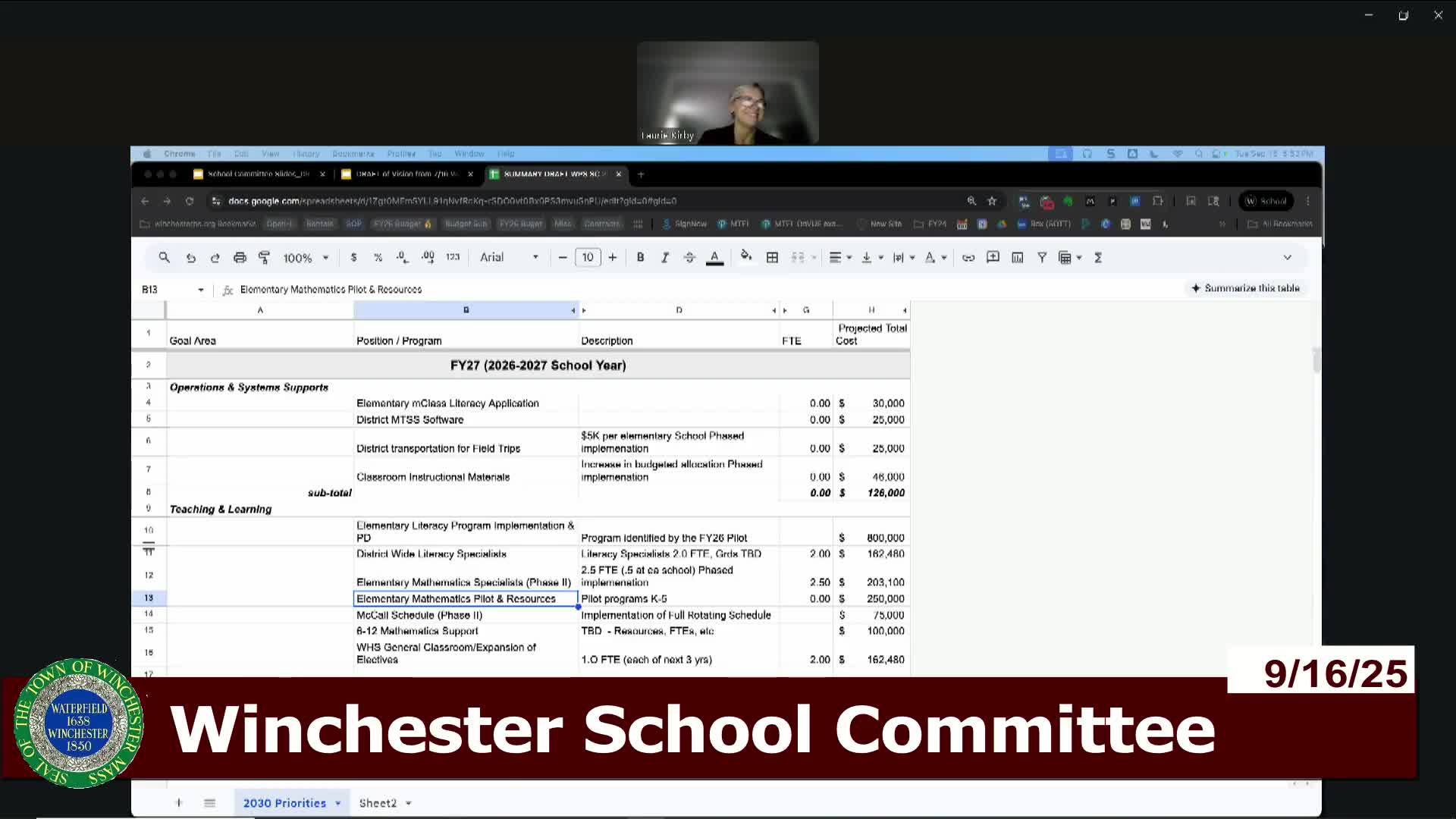Toggle bold formatting
The width and height of the screenshot is (1456, 819).
click(x=640, y=258)
